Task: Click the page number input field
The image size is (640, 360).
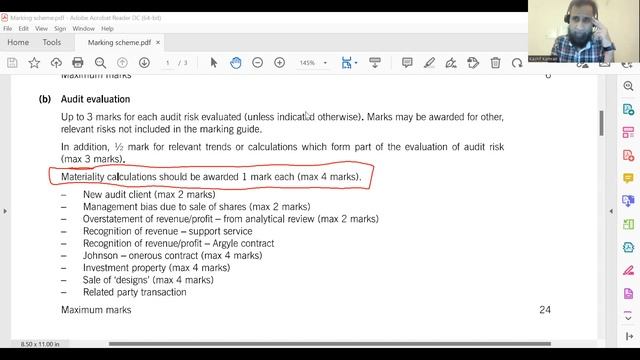Action: point(167,63)
